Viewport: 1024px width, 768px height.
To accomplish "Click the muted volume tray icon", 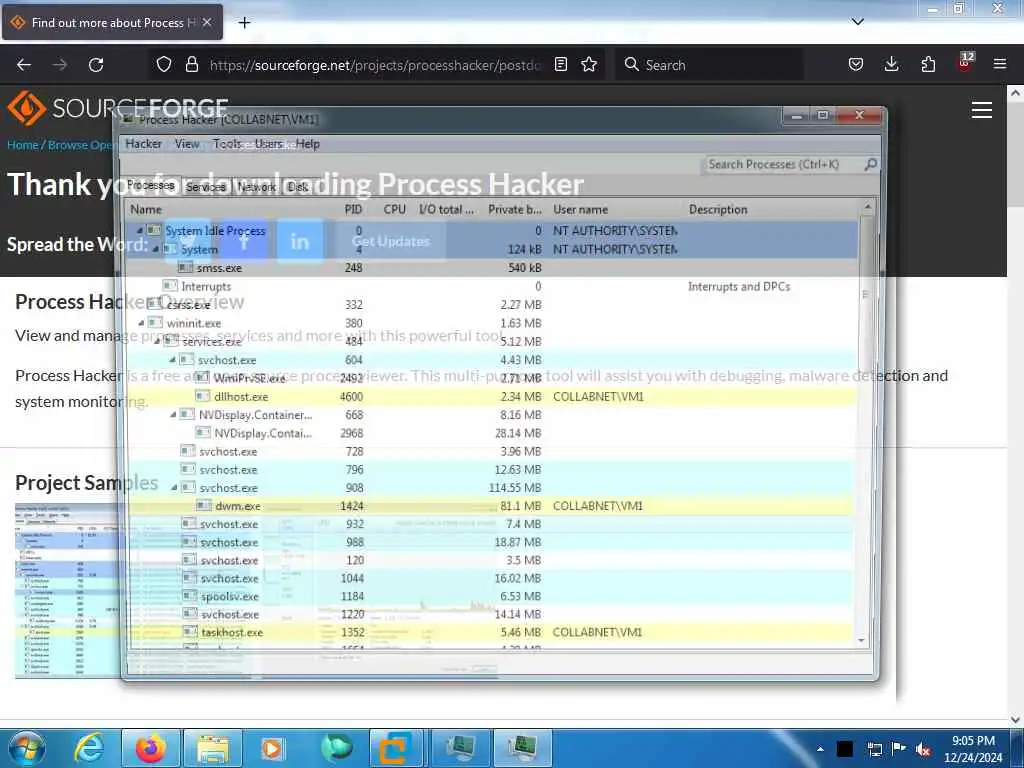I will coord(923,750).
